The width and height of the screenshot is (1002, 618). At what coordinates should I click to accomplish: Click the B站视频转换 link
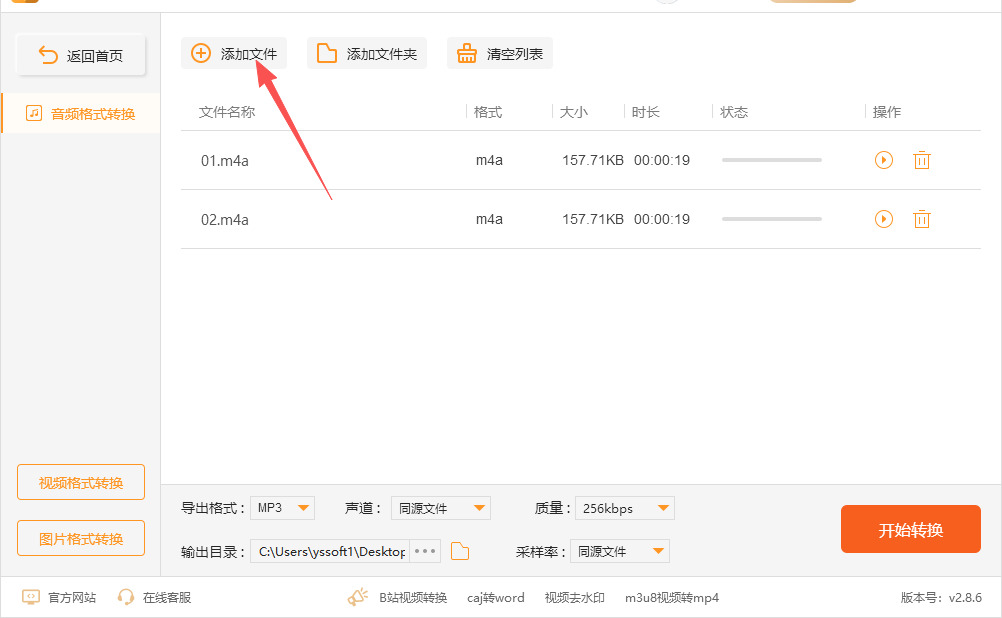(413, 598)
